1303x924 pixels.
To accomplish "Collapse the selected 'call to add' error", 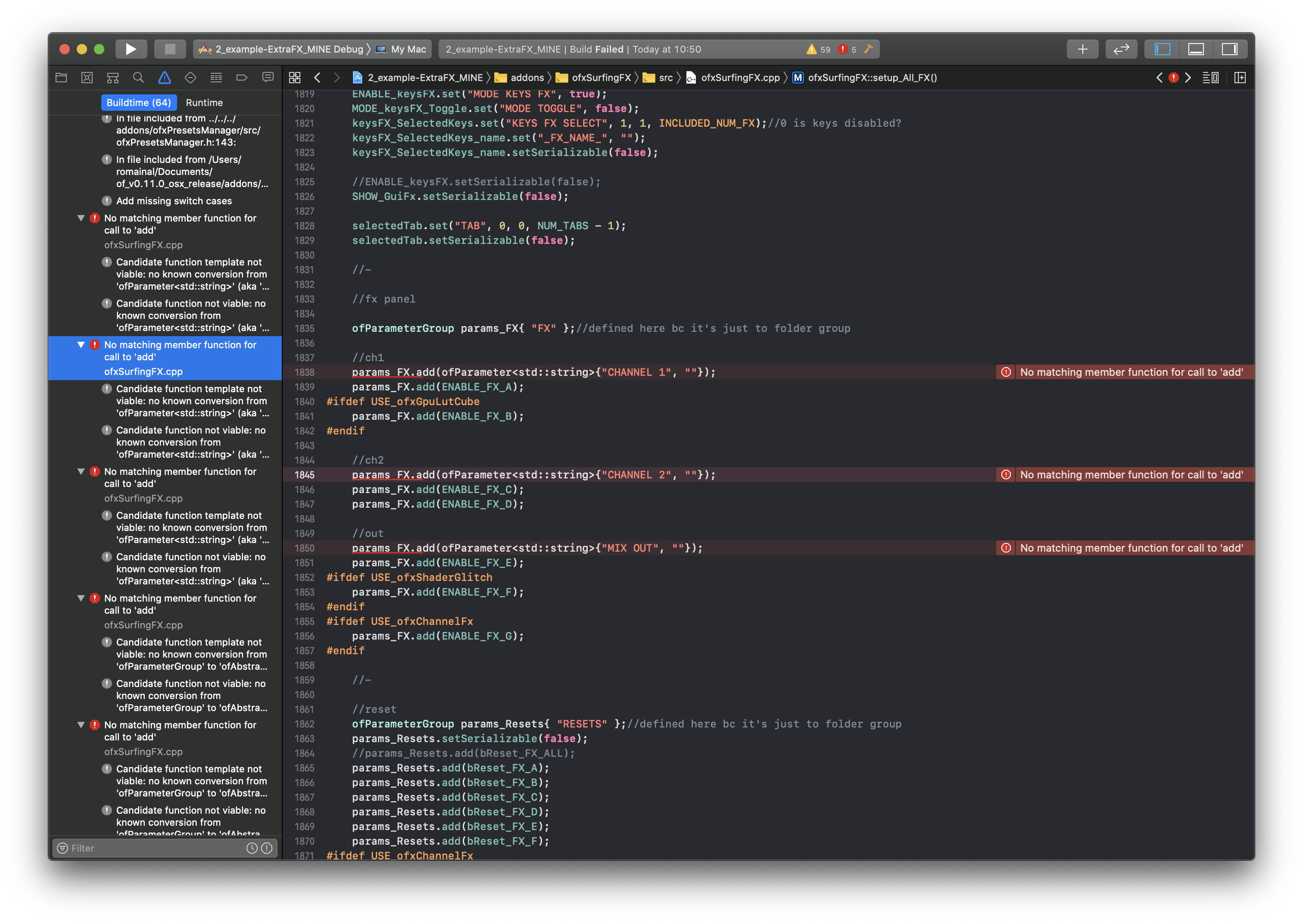I will coord(80,345).
